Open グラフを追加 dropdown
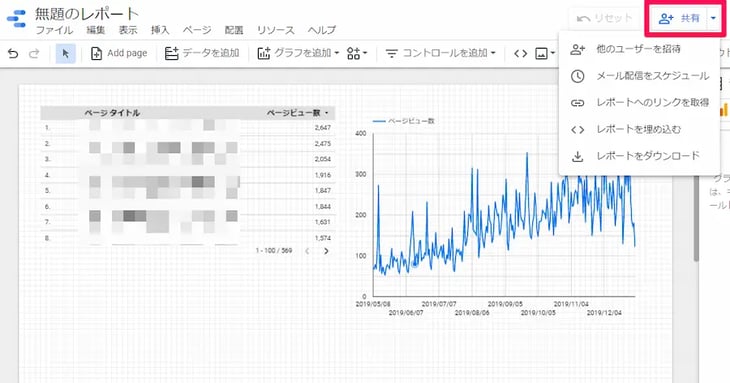 point(298,54)
